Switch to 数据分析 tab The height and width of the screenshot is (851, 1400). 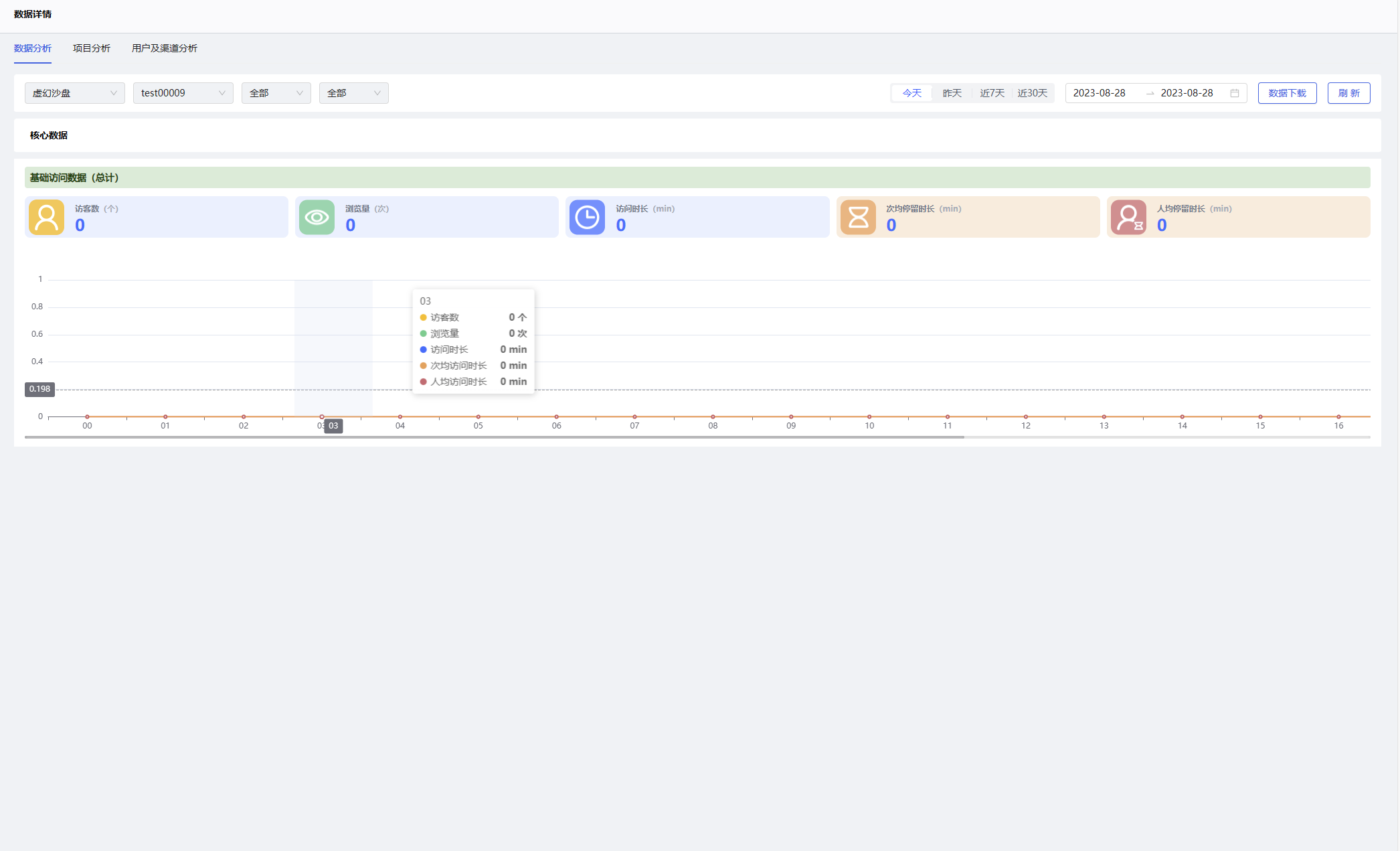(x=33, y=48)
